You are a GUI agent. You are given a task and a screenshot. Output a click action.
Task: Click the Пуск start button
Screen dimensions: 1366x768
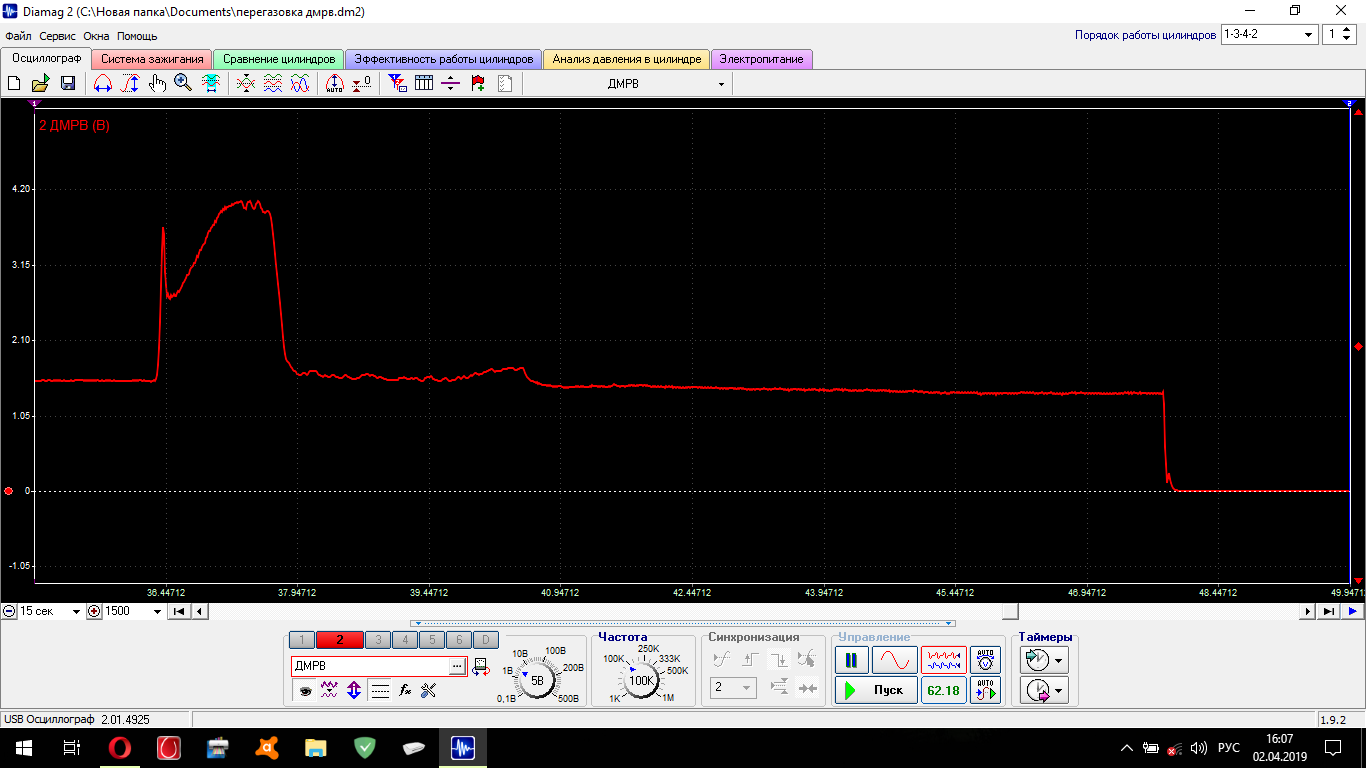point(876,690)
